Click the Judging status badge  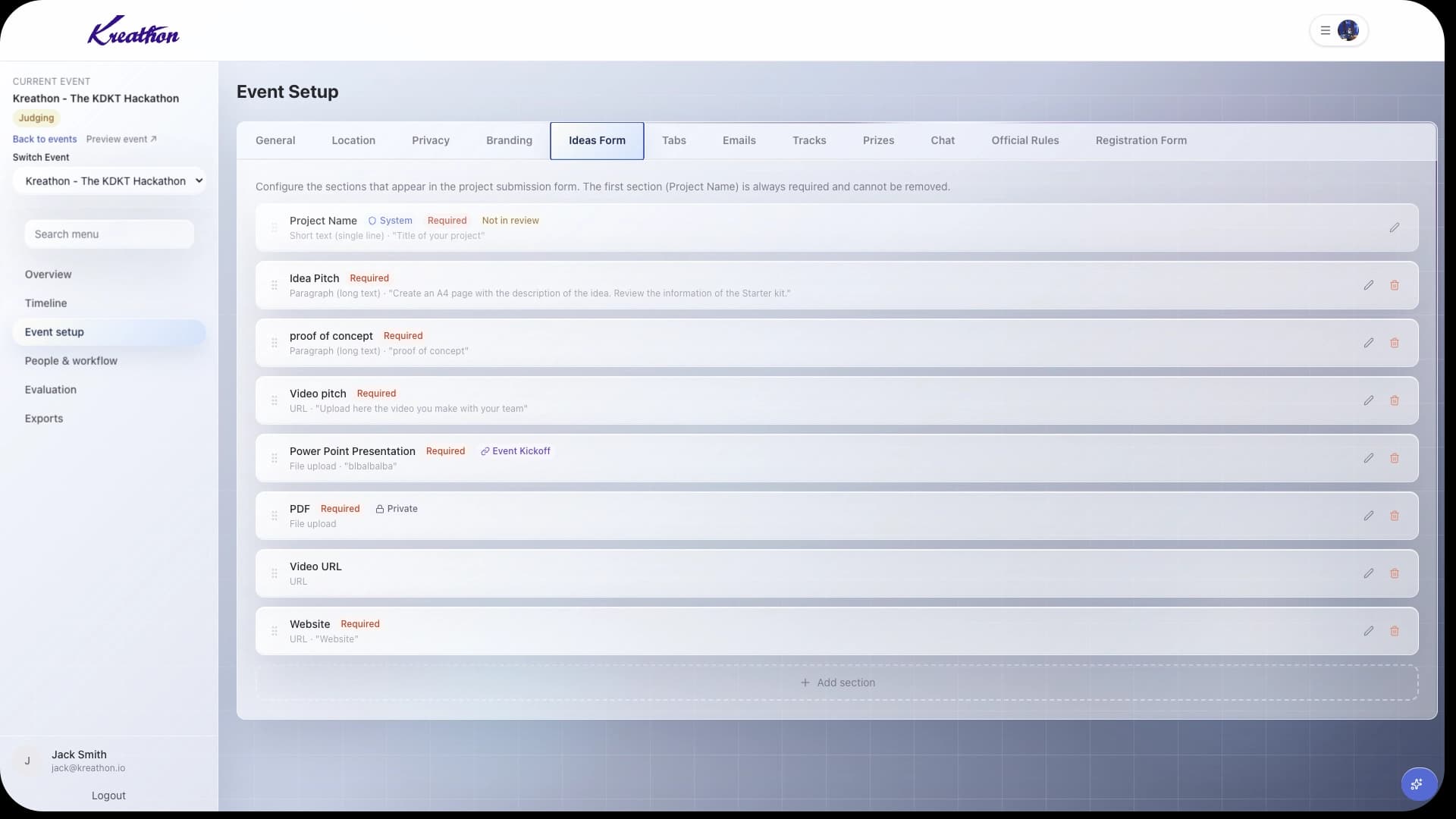(x=36, y=118)
